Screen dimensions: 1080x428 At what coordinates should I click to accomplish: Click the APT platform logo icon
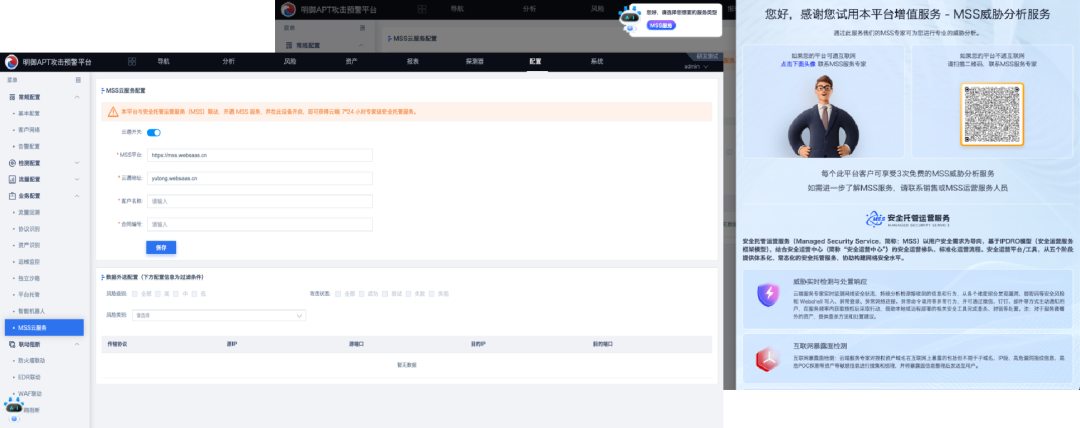(x=12, y=62)
